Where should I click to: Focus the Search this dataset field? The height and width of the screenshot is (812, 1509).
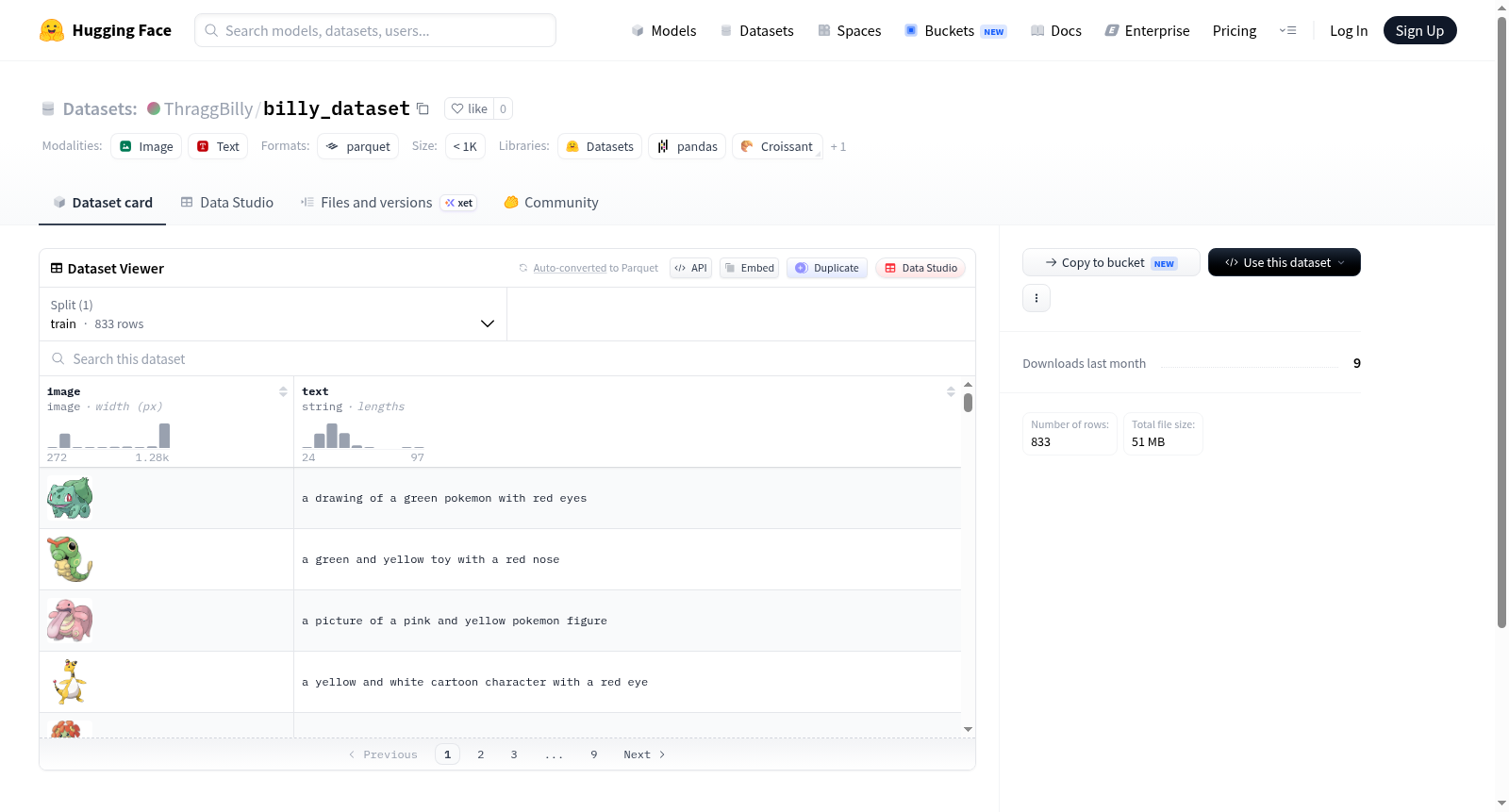[x=507, y=359]
